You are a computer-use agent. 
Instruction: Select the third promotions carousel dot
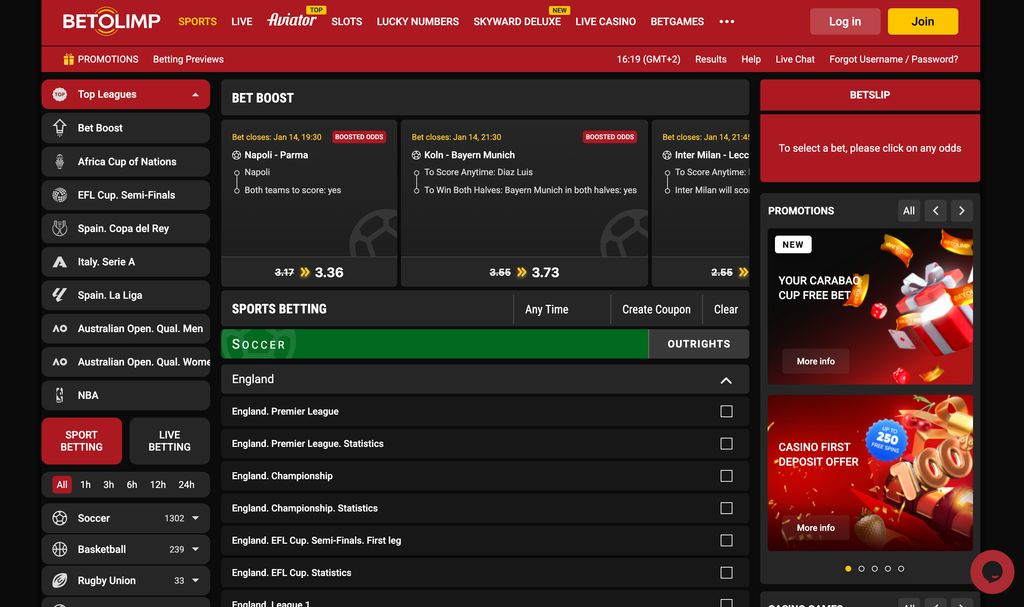pos(874,568)
